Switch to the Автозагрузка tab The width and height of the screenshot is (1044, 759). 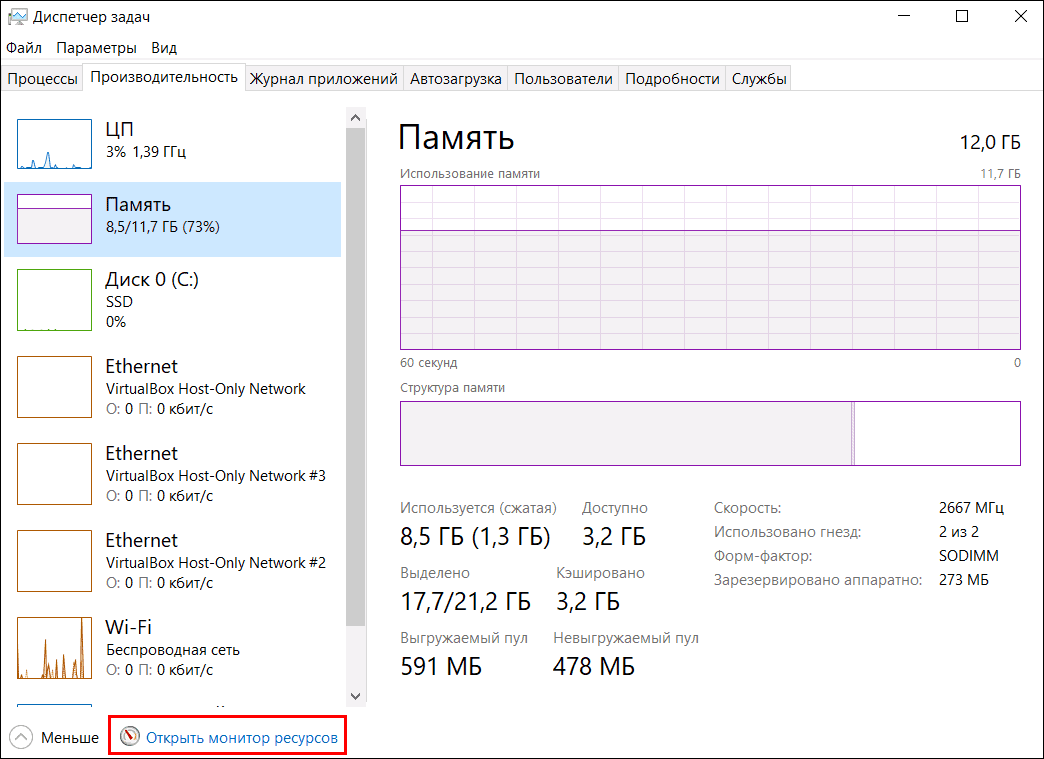click(x=456, y=79)
